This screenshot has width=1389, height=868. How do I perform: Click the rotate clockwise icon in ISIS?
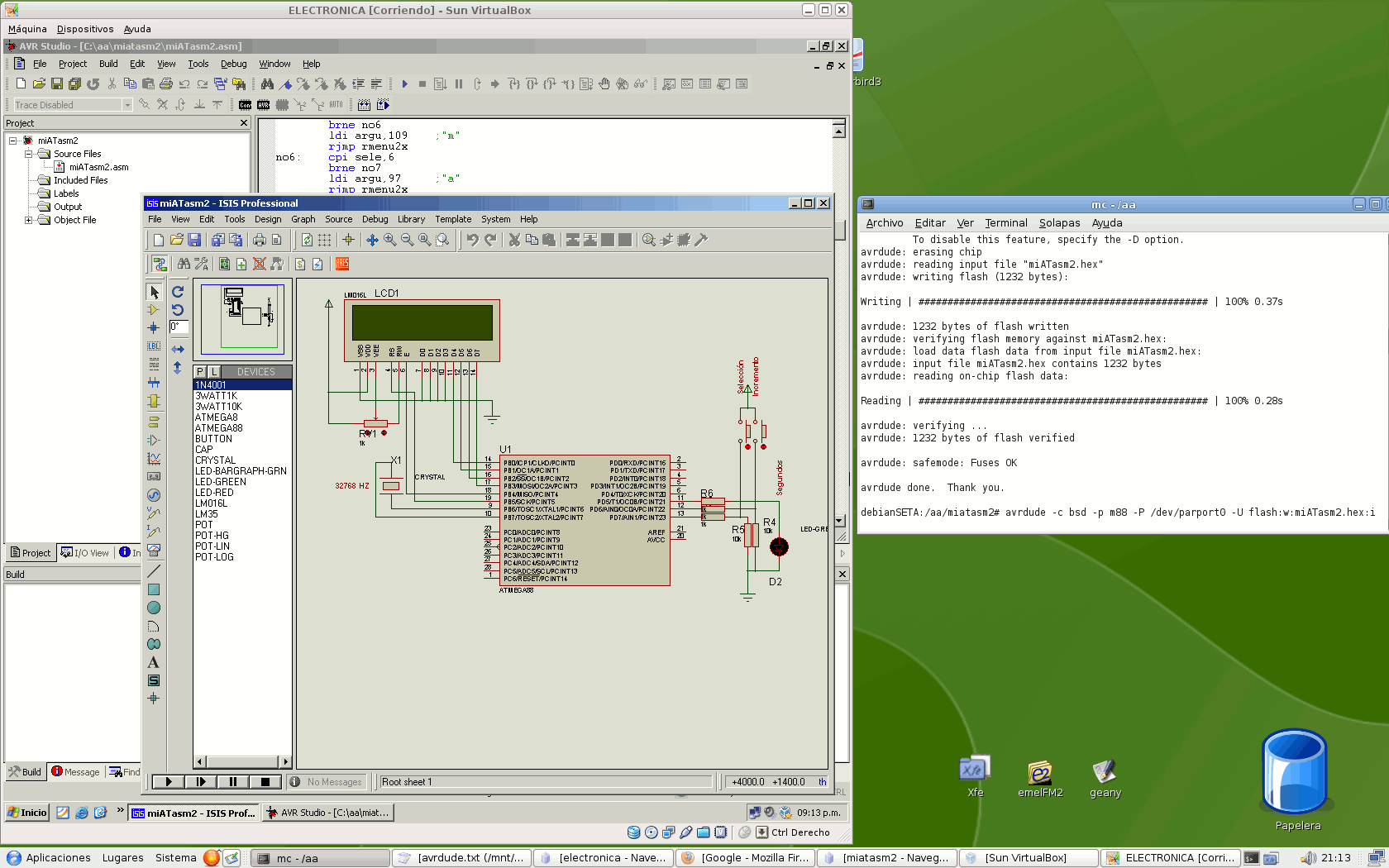(178, 292)
